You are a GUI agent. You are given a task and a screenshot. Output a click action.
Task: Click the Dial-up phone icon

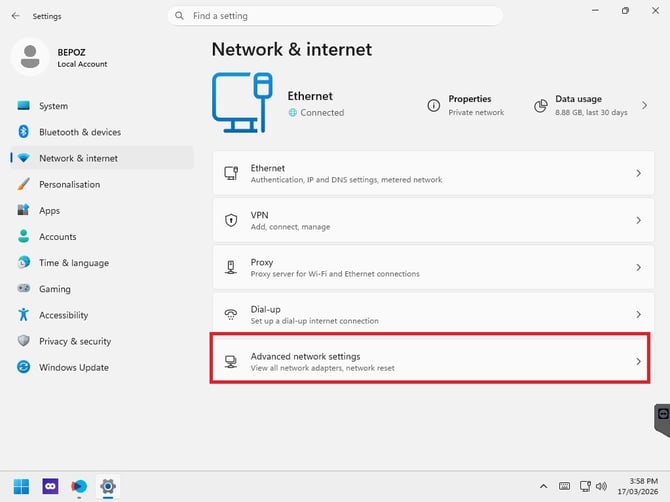pyautogui.click(x=231, y=314)
